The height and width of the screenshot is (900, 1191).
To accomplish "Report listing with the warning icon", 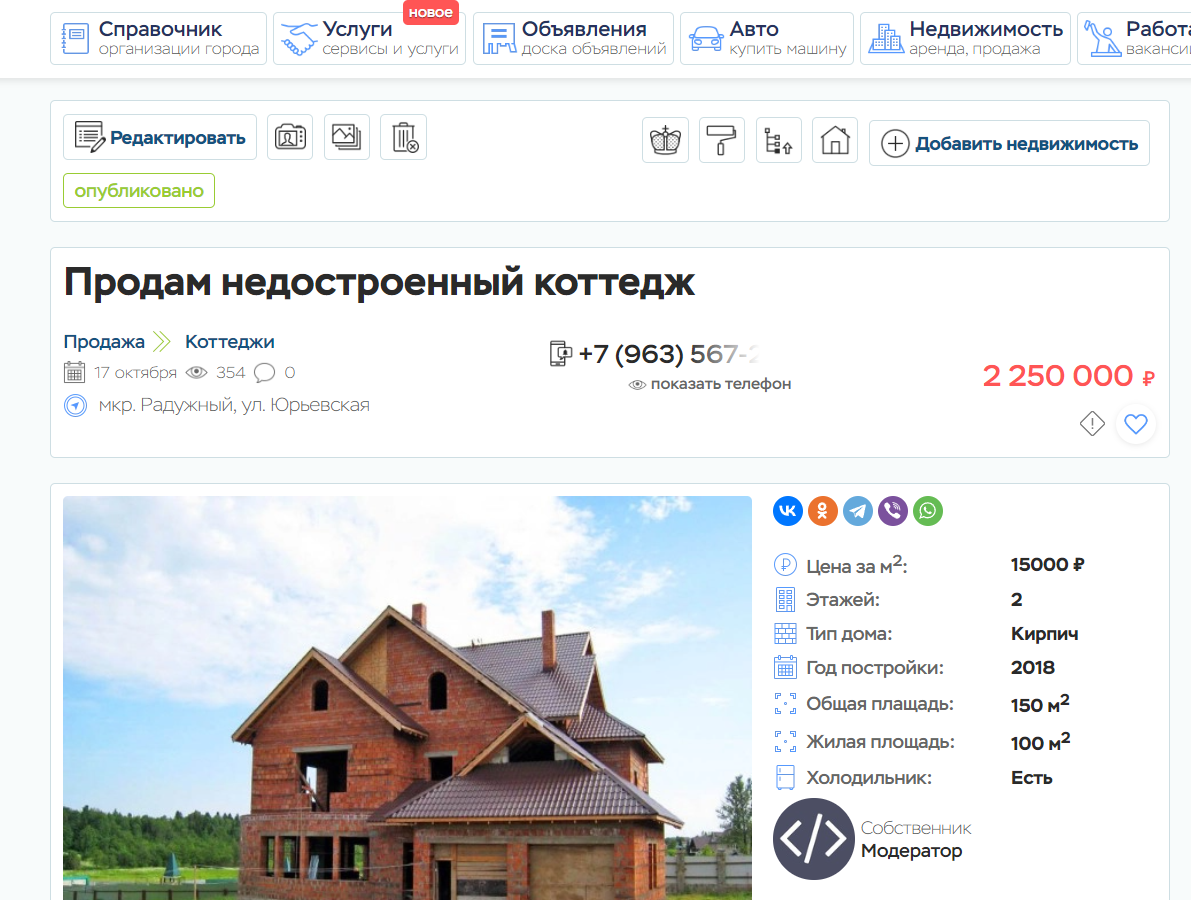I will point(1092,424).
